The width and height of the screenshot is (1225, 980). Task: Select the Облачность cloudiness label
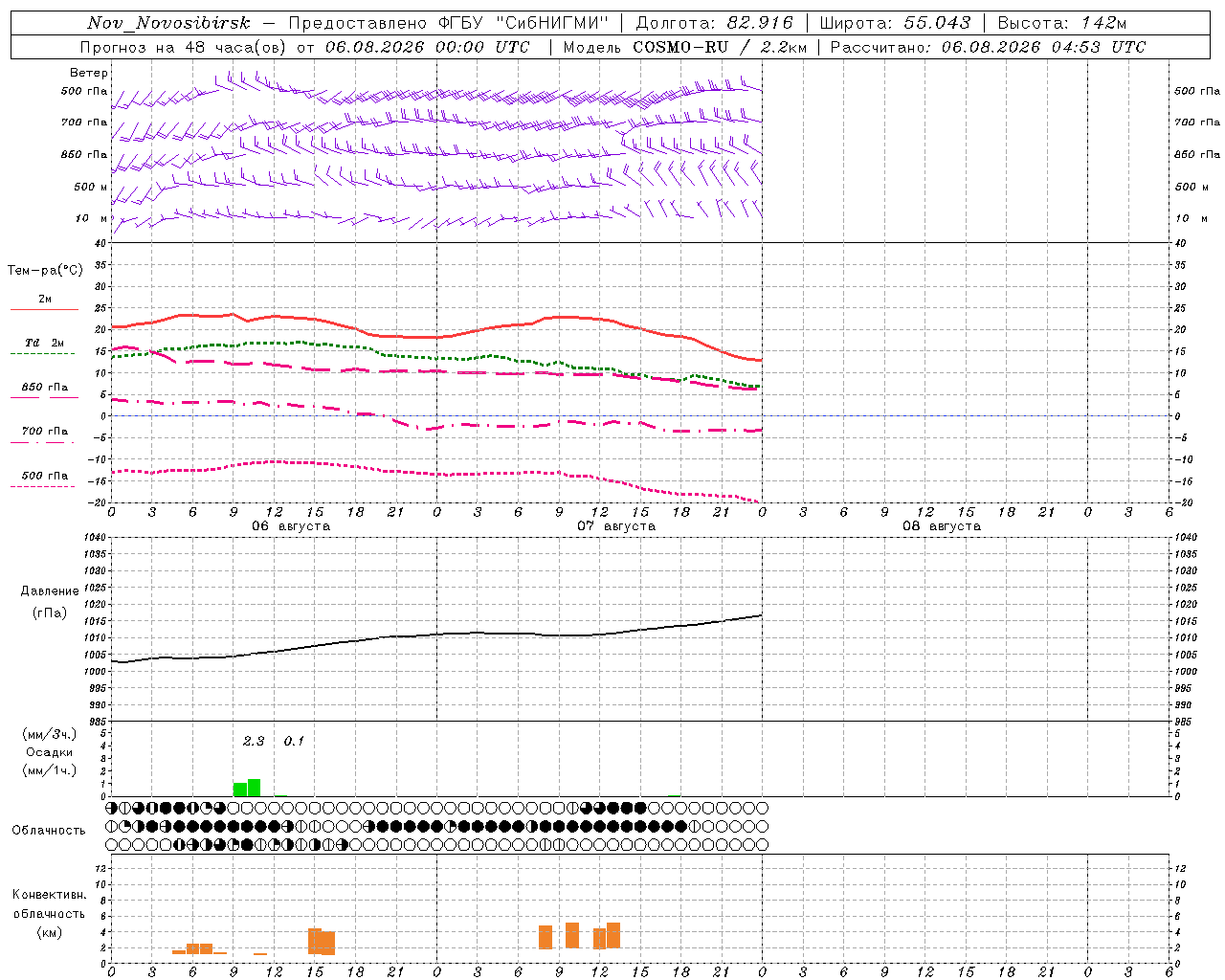click(x=49, y=830)
